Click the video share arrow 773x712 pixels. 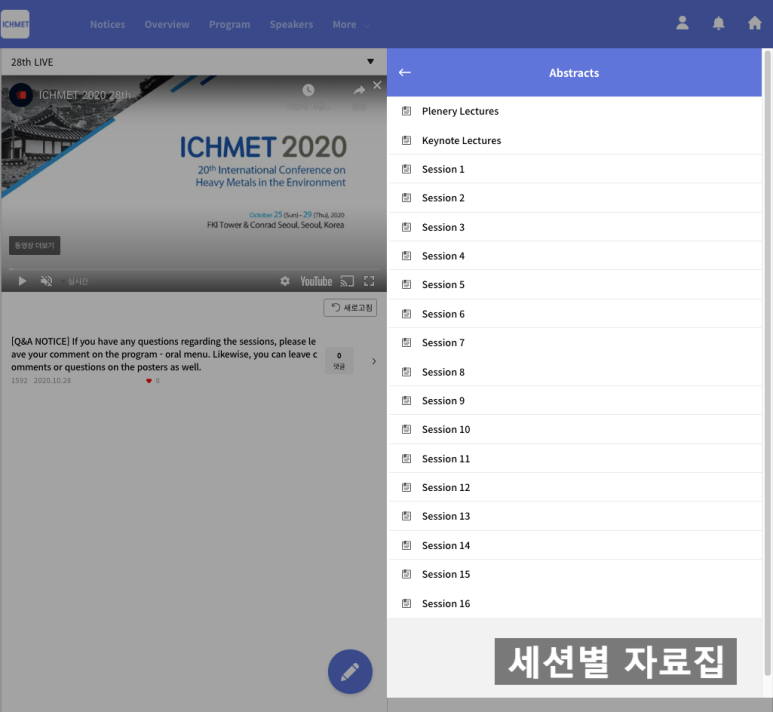[359, 90]
